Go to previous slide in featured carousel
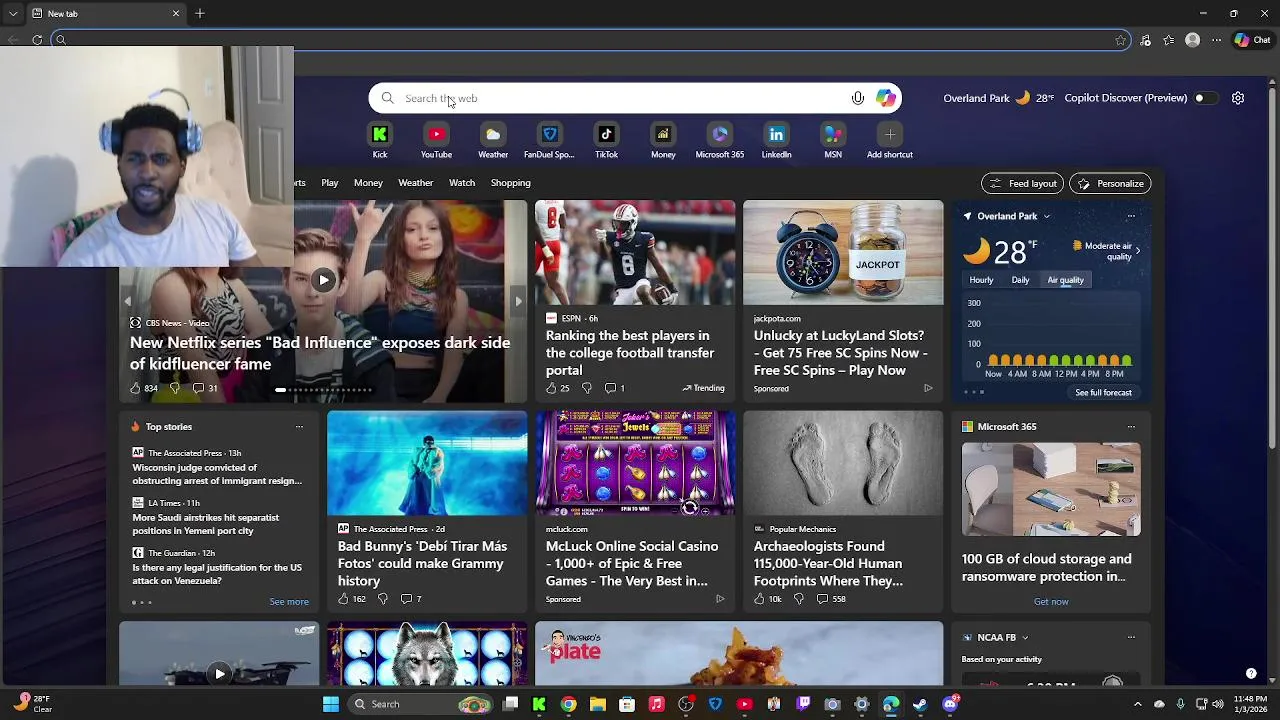Image resolution: width=1280 pixels, height=720 pixels. [x=127, y=301]
